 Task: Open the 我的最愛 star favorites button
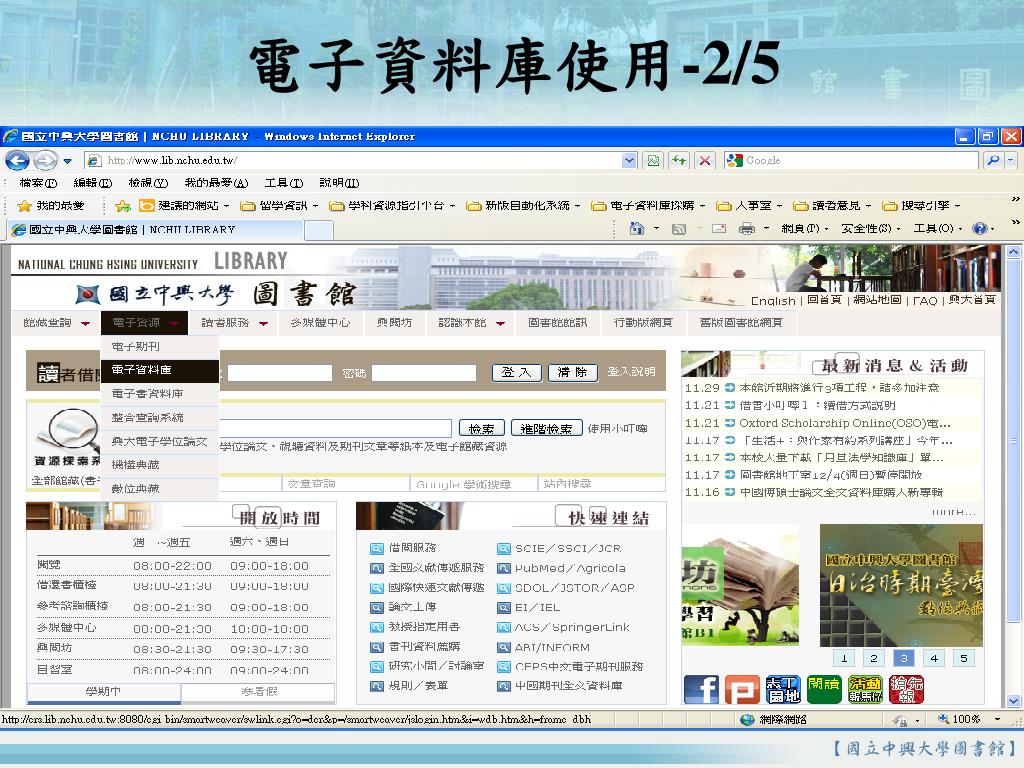(52, 206)
